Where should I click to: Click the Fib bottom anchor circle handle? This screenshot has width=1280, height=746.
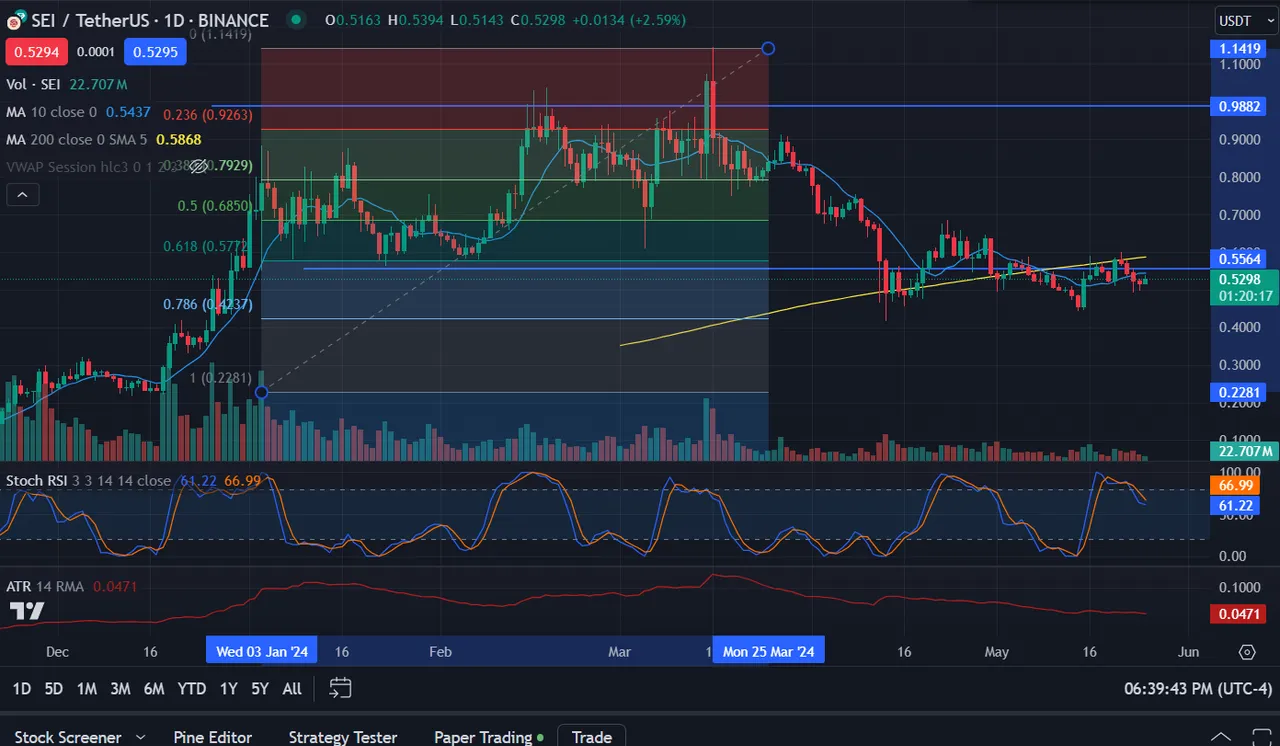[262, 392]
